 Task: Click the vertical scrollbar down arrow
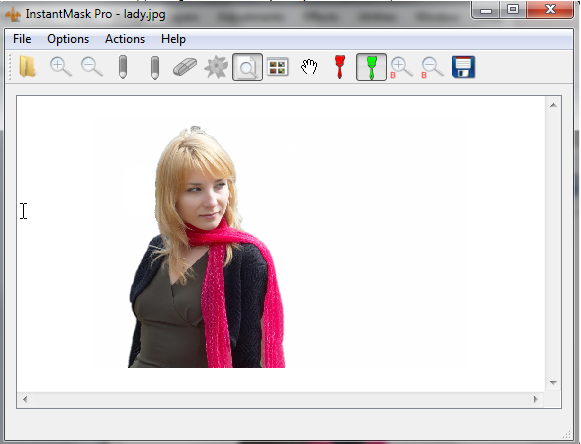[553, 382]
